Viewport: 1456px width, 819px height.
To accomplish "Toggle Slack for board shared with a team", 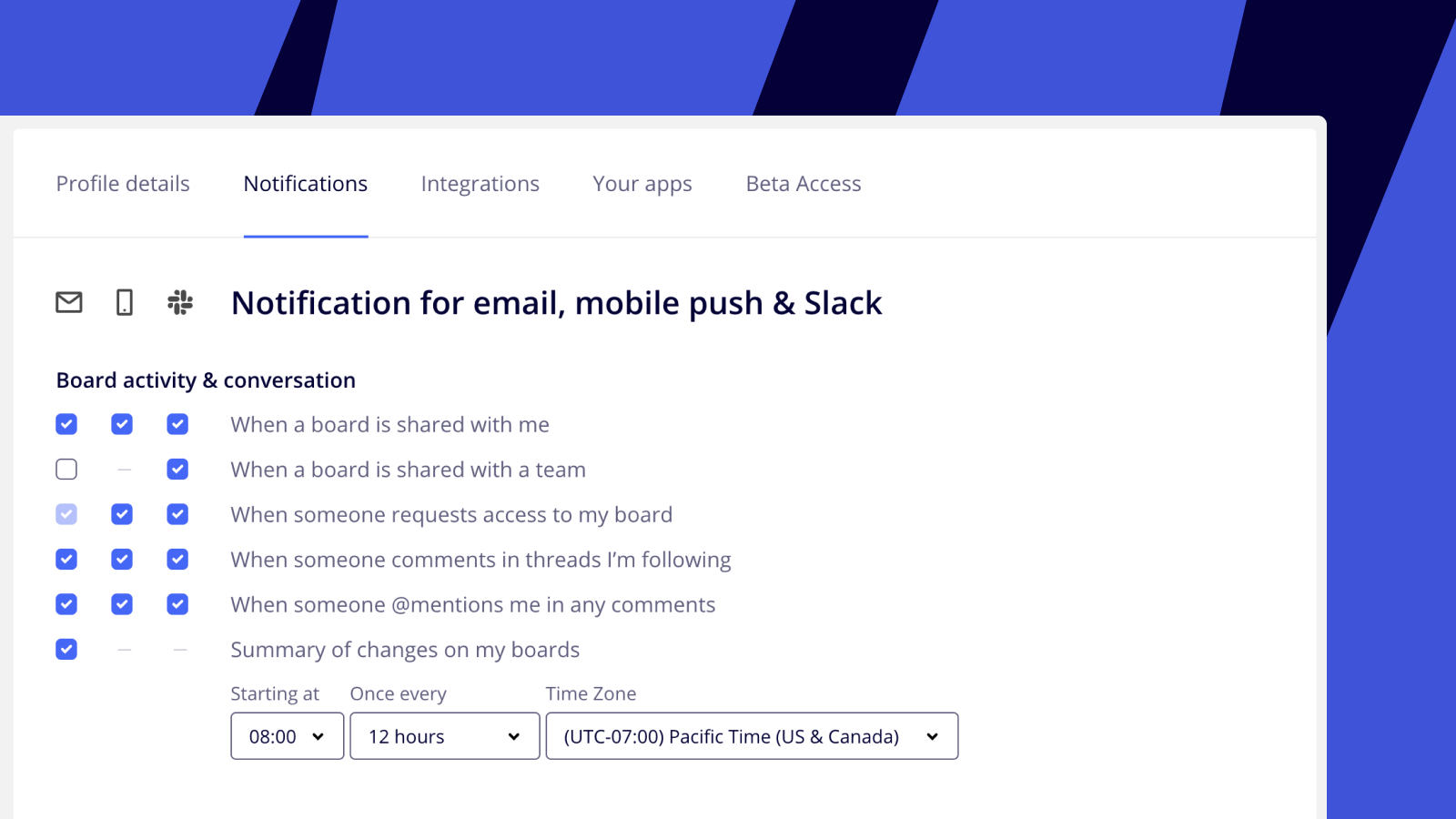I will point(177,470).
